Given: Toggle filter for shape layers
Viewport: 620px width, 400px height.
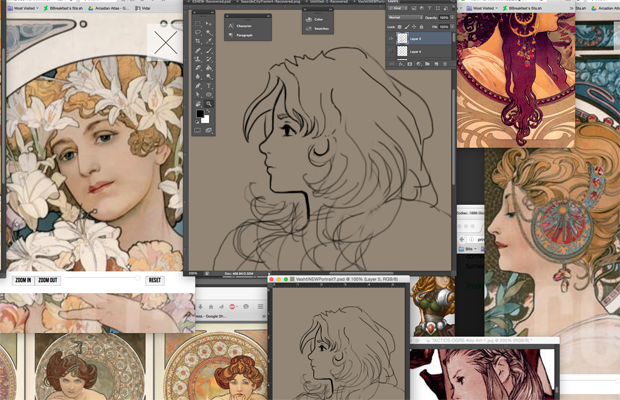Looking at the screenshot, I should pyautogui.click(x=438, y=8).
